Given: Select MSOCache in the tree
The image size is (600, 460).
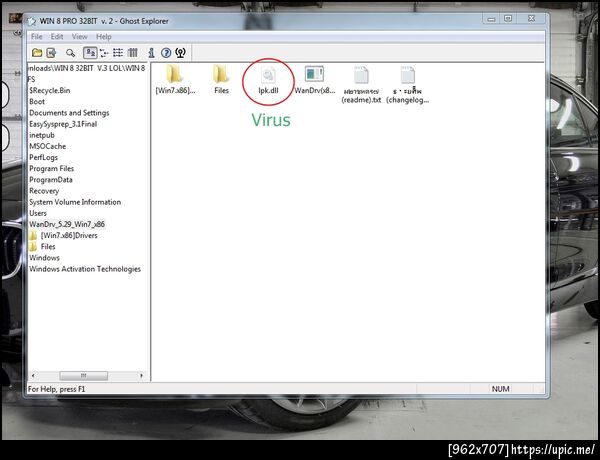Looking at the screenshot, I should coord(47,146).
